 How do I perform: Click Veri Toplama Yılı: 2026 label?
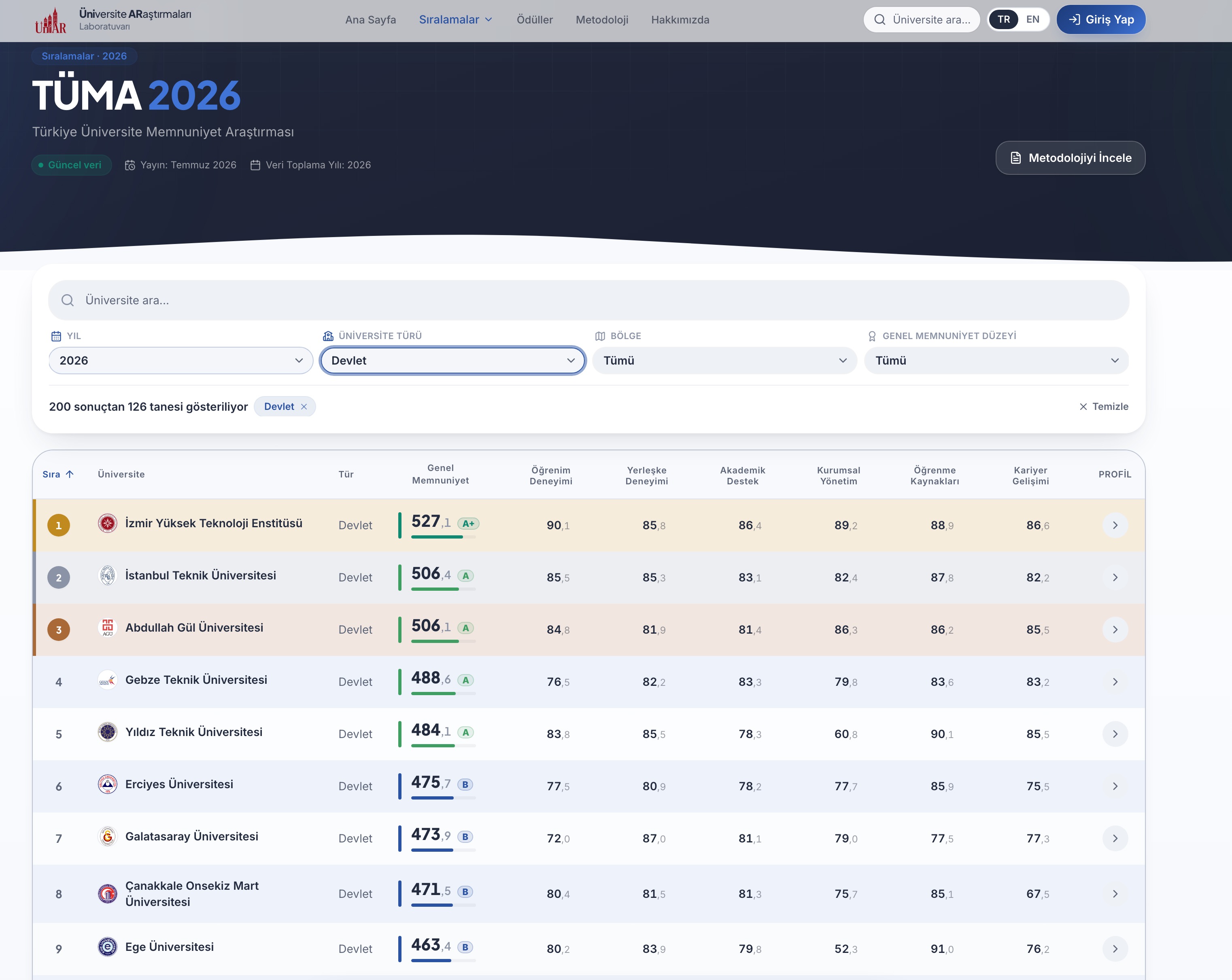pyautogui.click(x=310, y=165)
